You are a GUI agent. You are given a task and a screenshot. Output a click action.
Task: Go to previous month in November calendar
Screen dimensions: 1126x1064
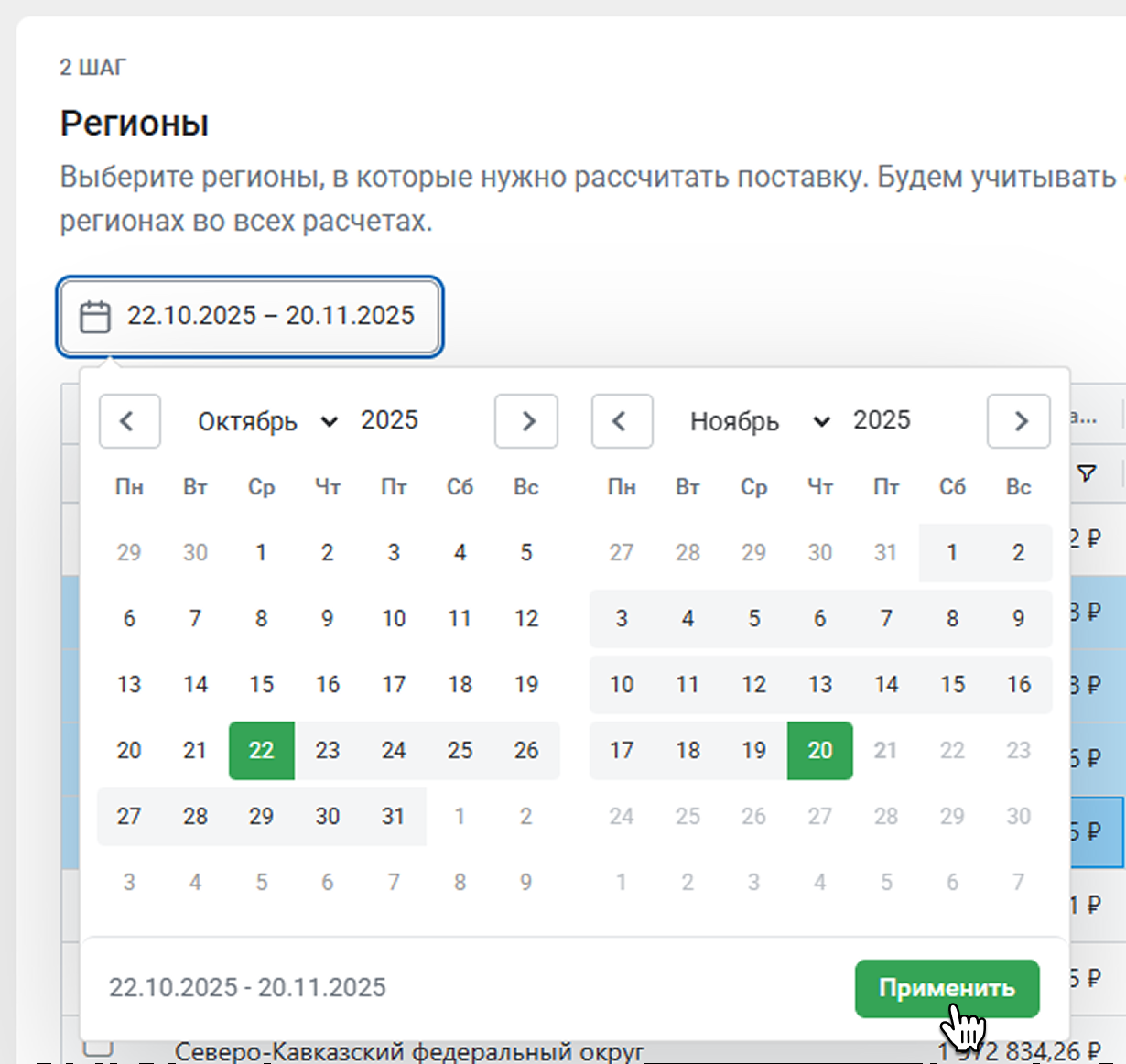[622, 421]
